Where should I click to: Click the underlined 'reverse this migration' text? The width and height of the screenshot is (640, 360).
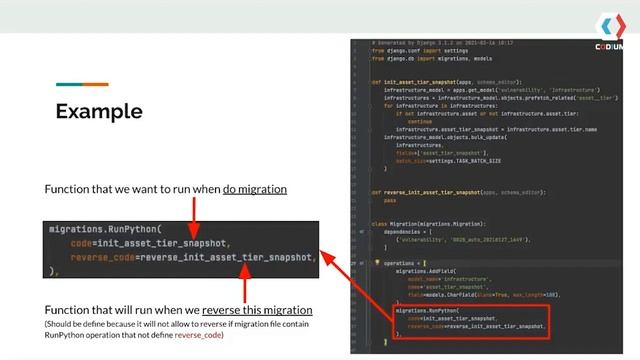pyautogui.click(x=257, y=310)
